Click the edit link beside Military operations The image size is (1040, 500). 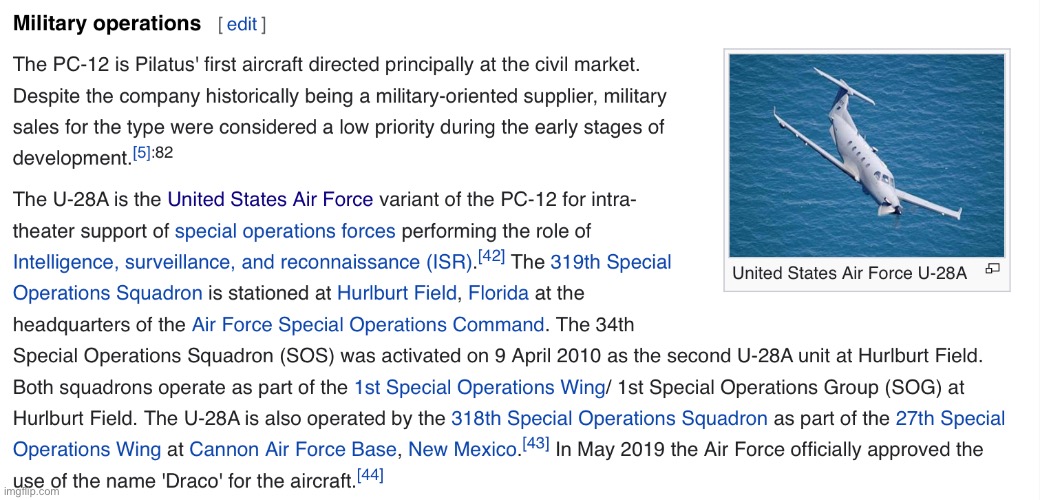(242, 24)
